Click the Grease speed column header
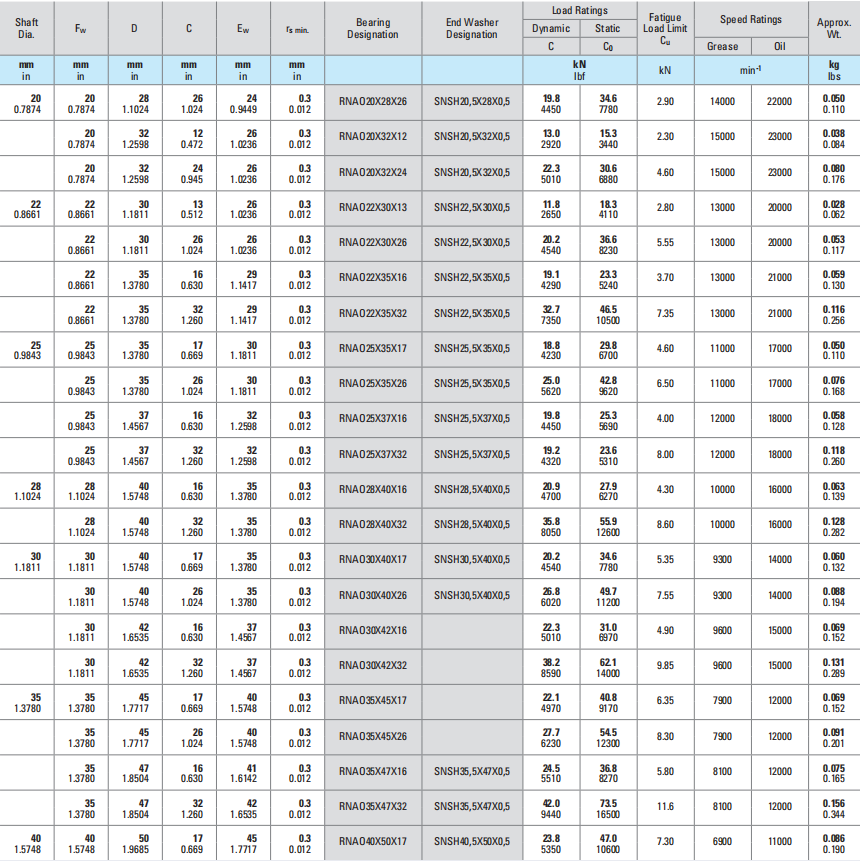860x861 pixels. click(722, 46)
